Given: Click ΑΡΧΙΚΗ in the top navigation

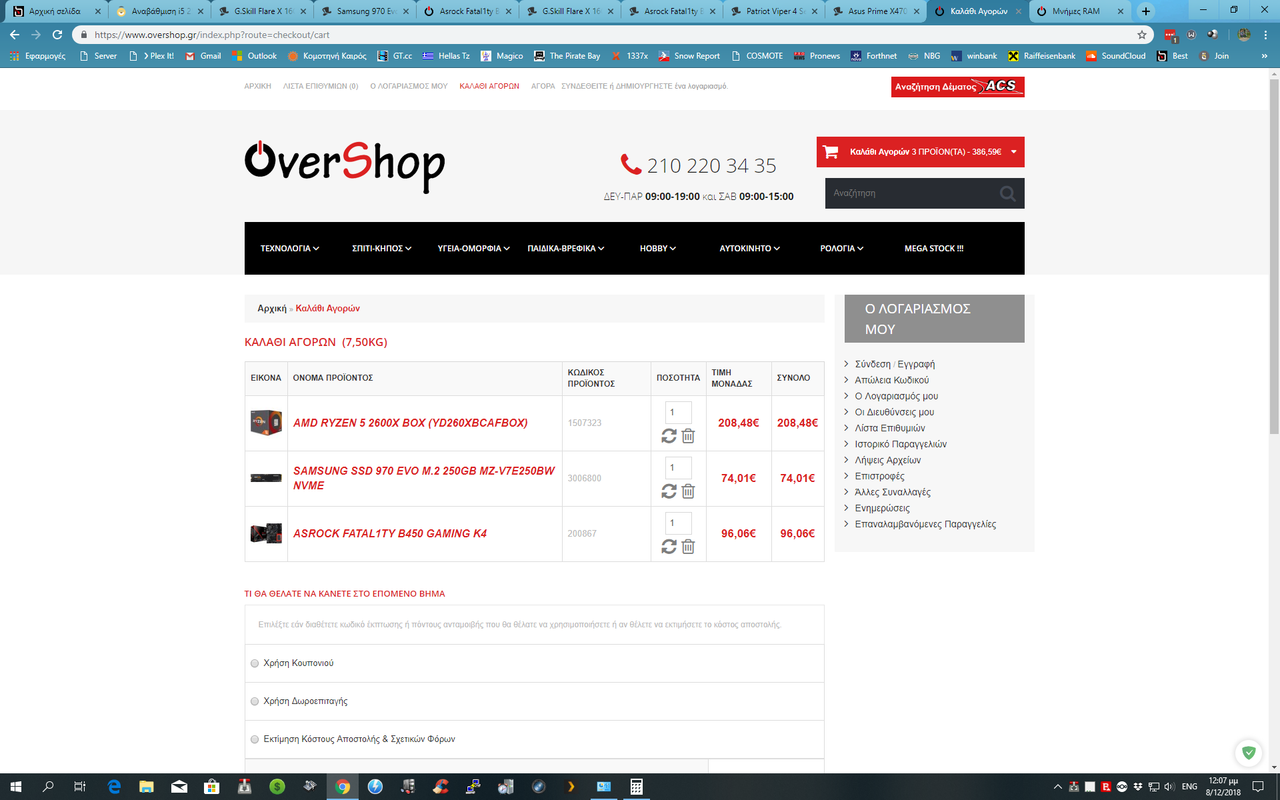Looking at the screenshot, I should tap(258, 86).
